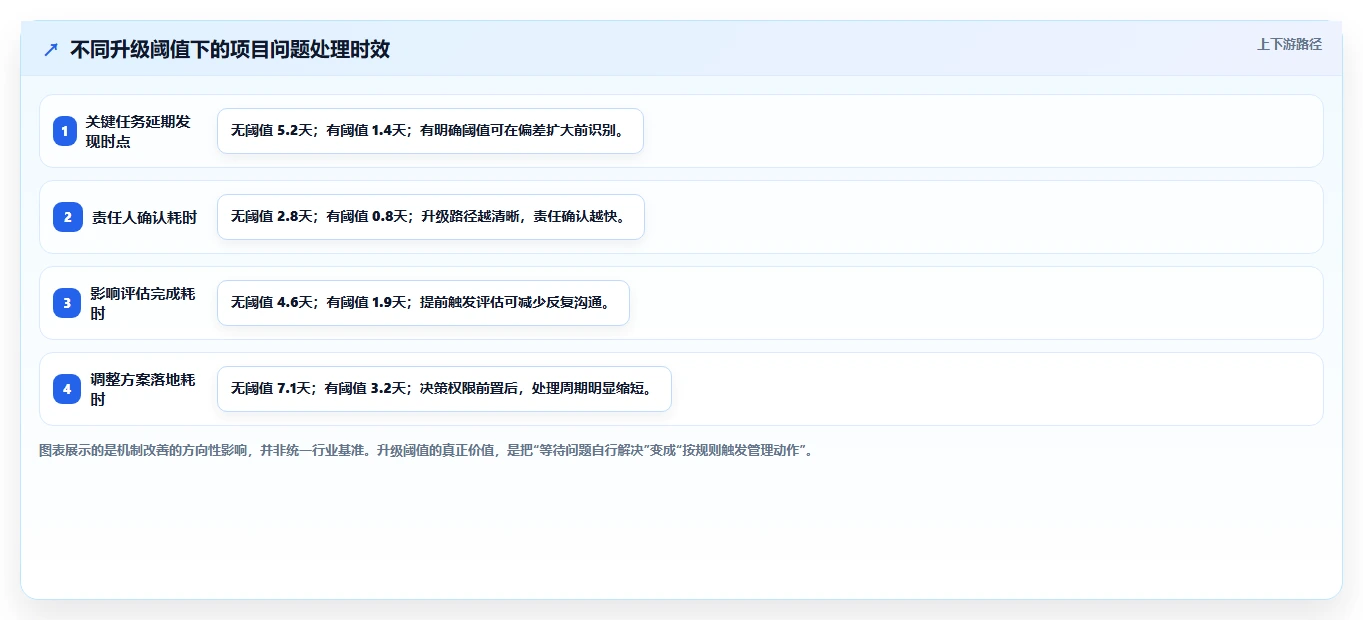Click the 关键任务延期发现时点 label
This screenshot has width=1363, height=620.
click(x=138, y=131)
